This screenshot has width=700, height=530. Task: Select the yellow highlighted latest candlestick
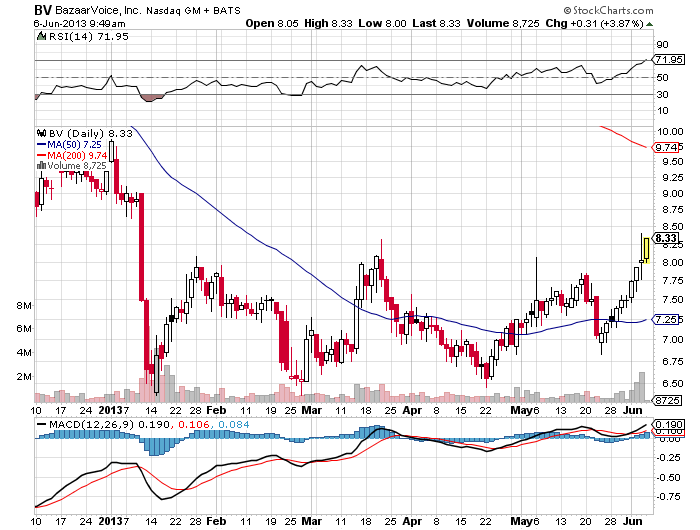tap(646, 250)
